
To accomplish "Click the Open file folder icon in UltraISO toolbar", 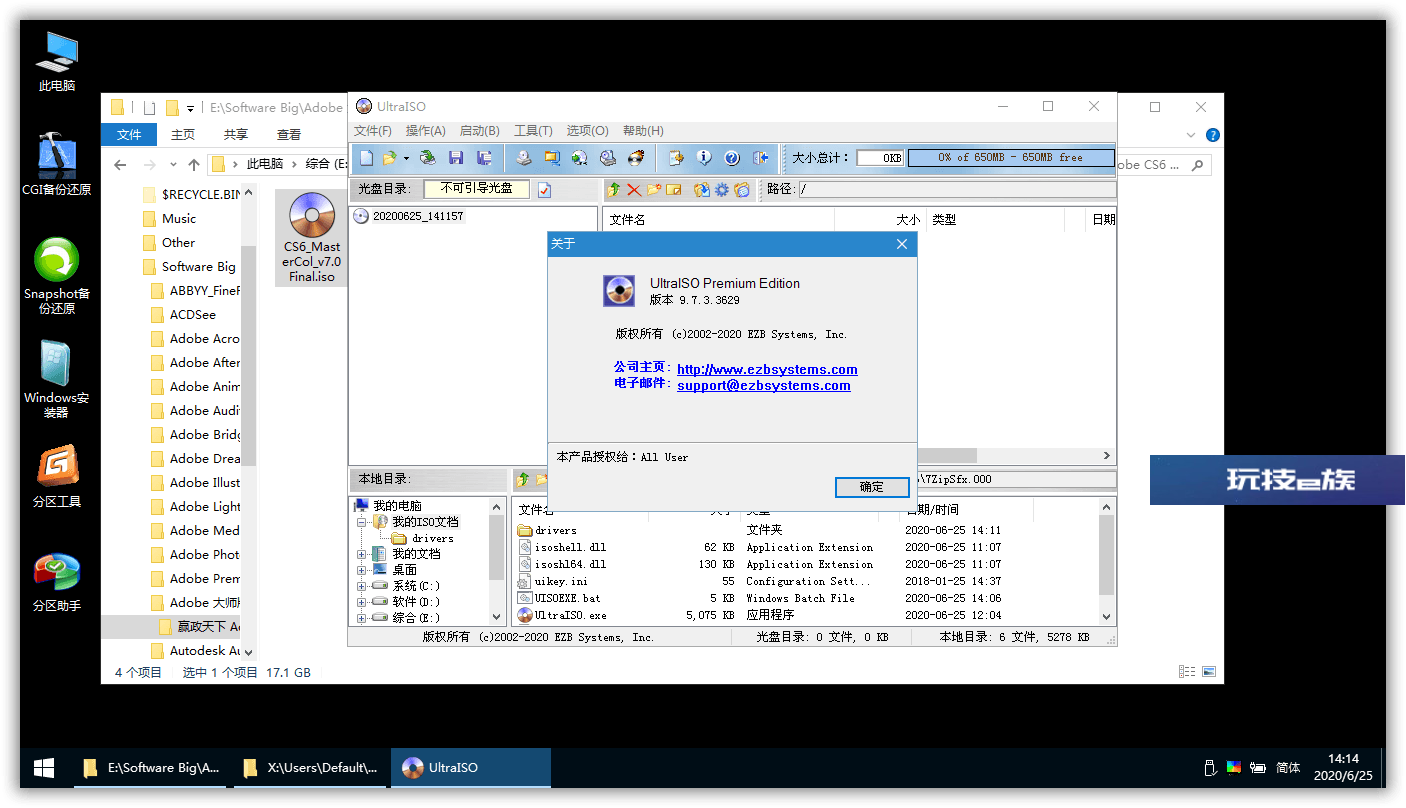I will tap(389, 157).
